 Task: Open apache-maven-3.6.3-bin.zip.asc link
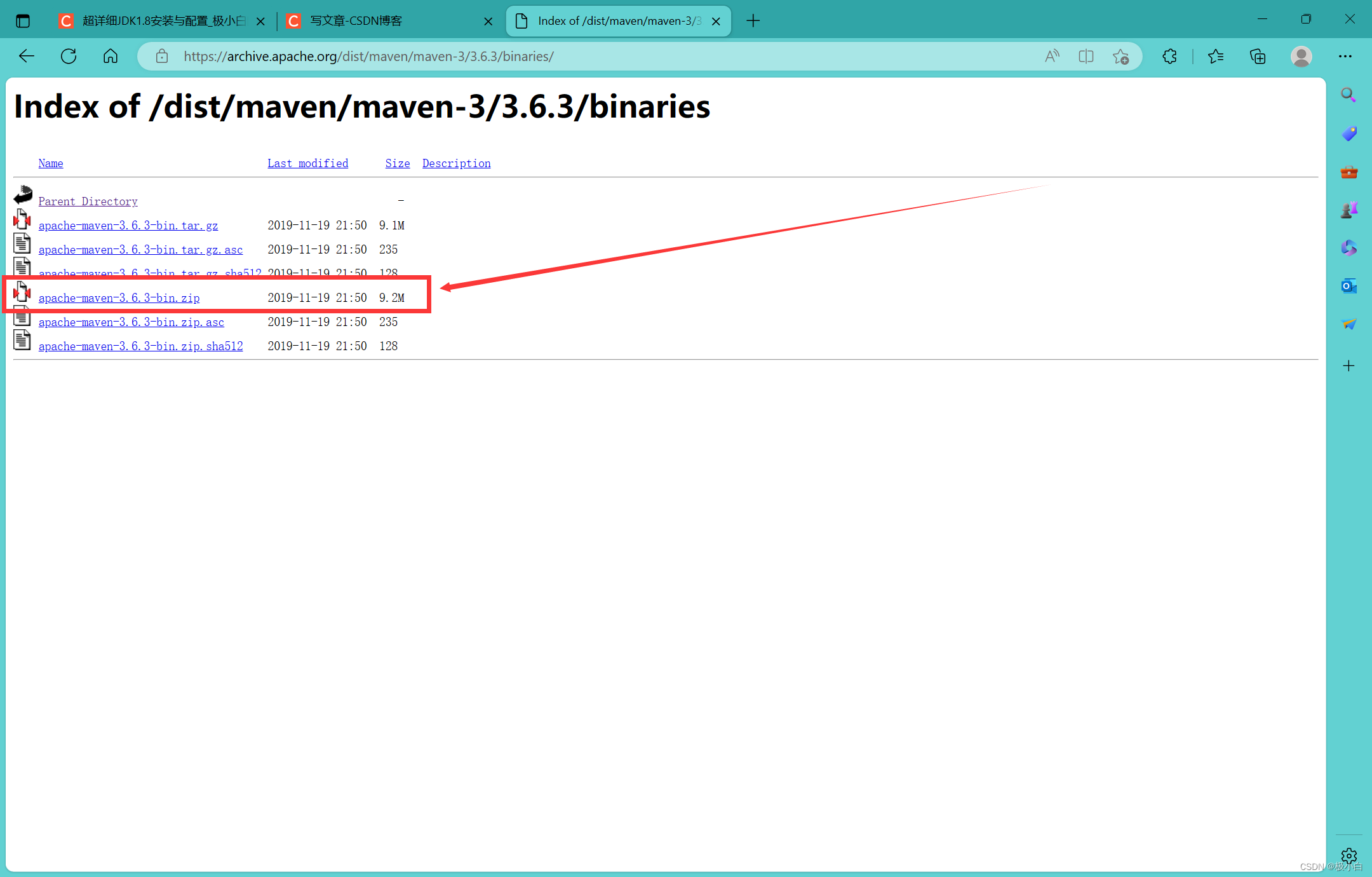tap(131, 322)
